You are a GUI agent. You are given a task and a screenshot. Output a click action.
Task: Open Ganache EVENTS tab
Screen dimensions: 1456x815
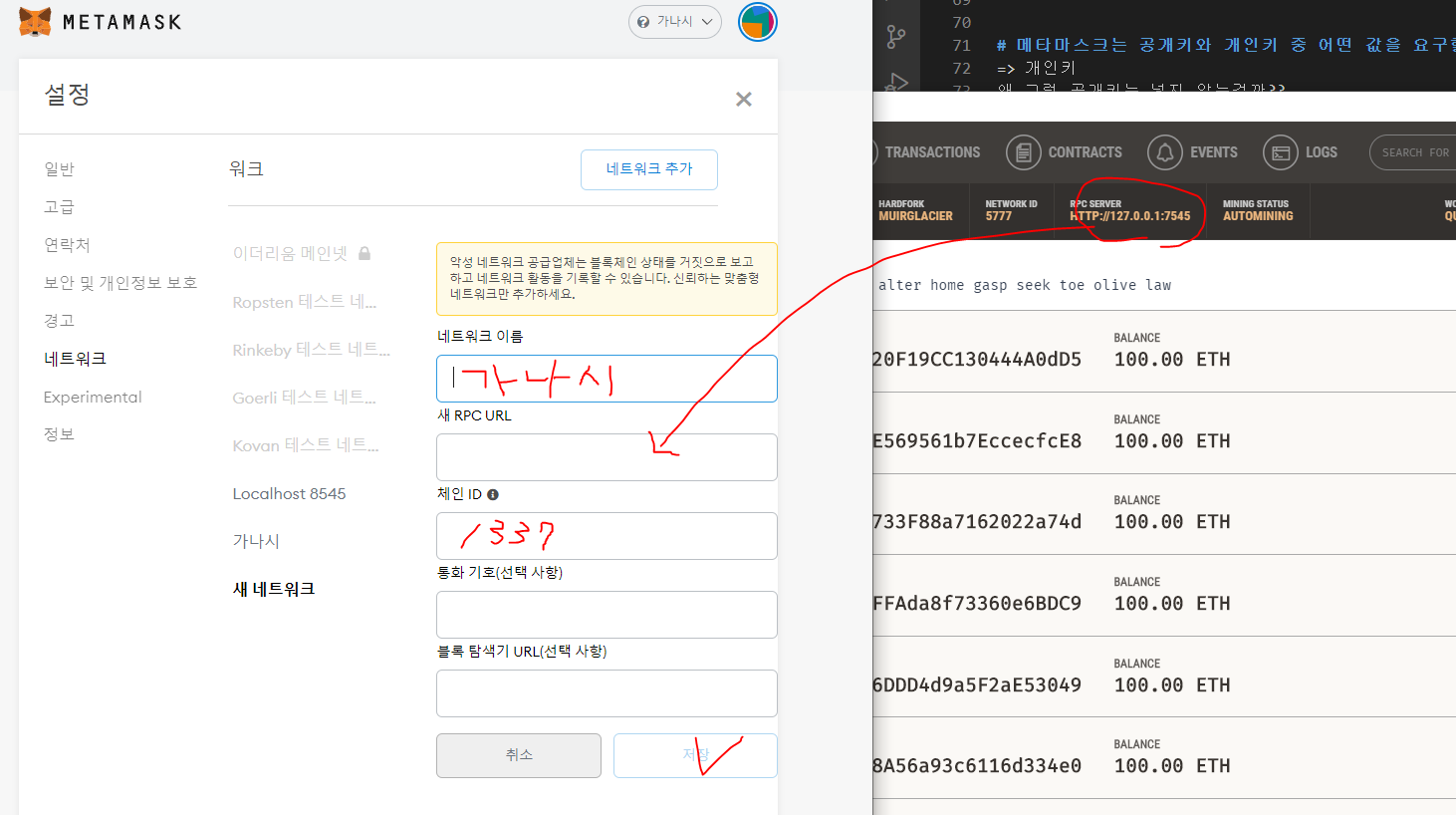click(x=1213, y=152)
